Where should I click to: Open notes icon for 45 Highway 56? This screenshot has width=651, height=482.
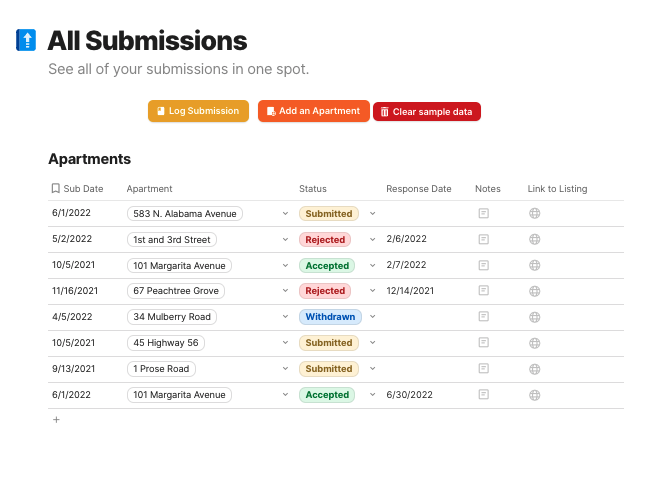pyautogui.click(x=484, y=343)
